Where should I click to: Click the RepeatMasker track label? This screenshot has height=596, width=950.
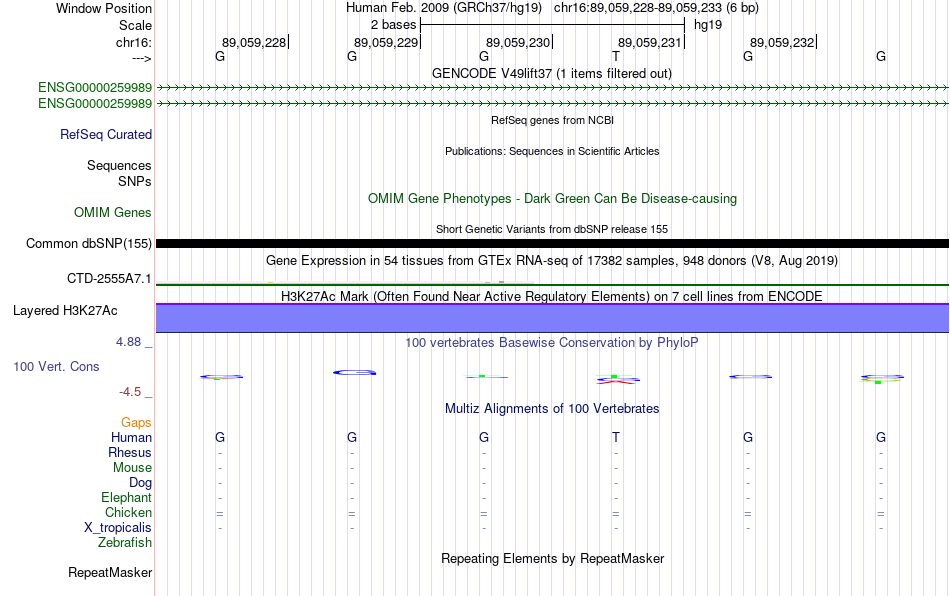click(x=110, y=572)
